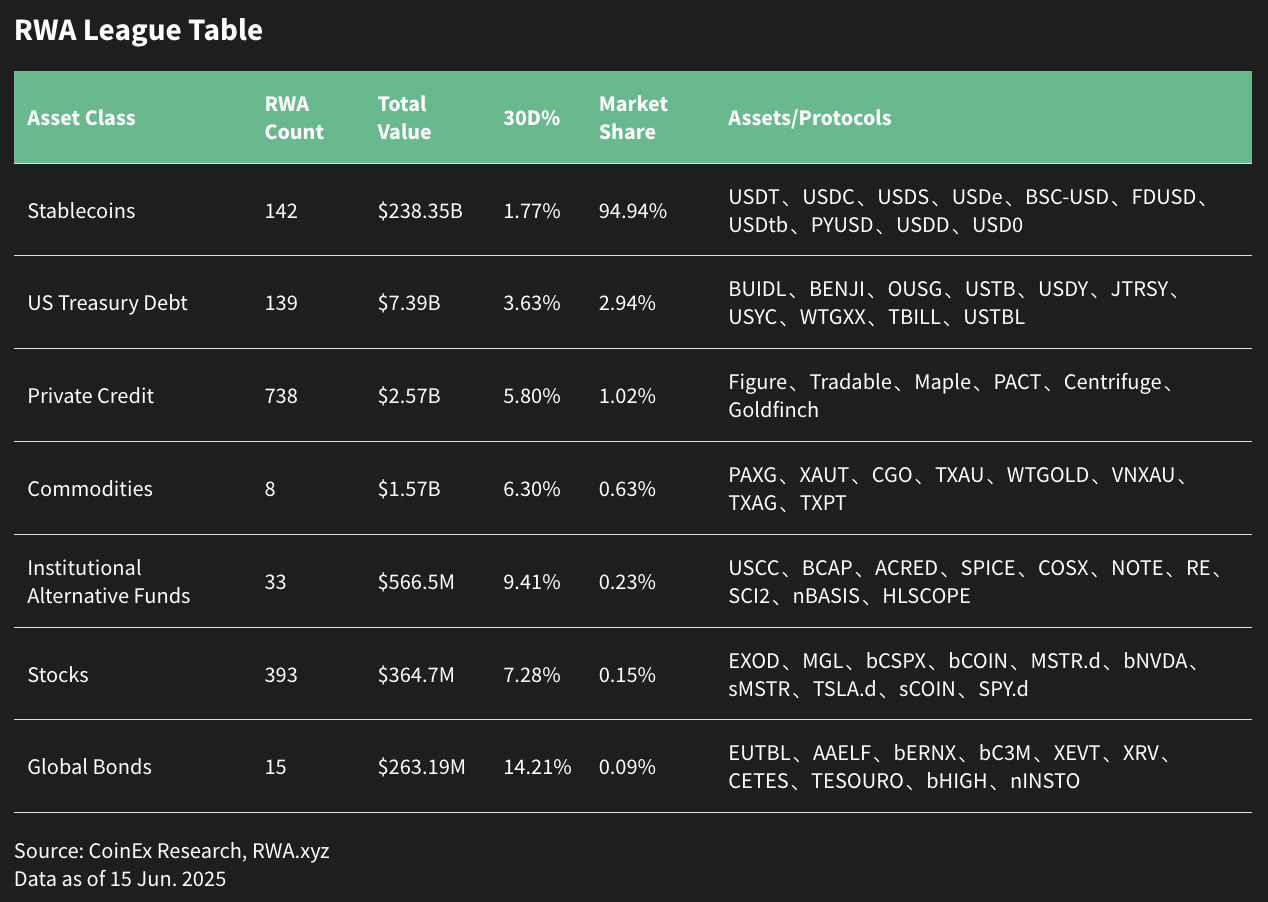Select the 'RWA Count' column header
Screen dimensions: 1268x902
click(294, 118)
